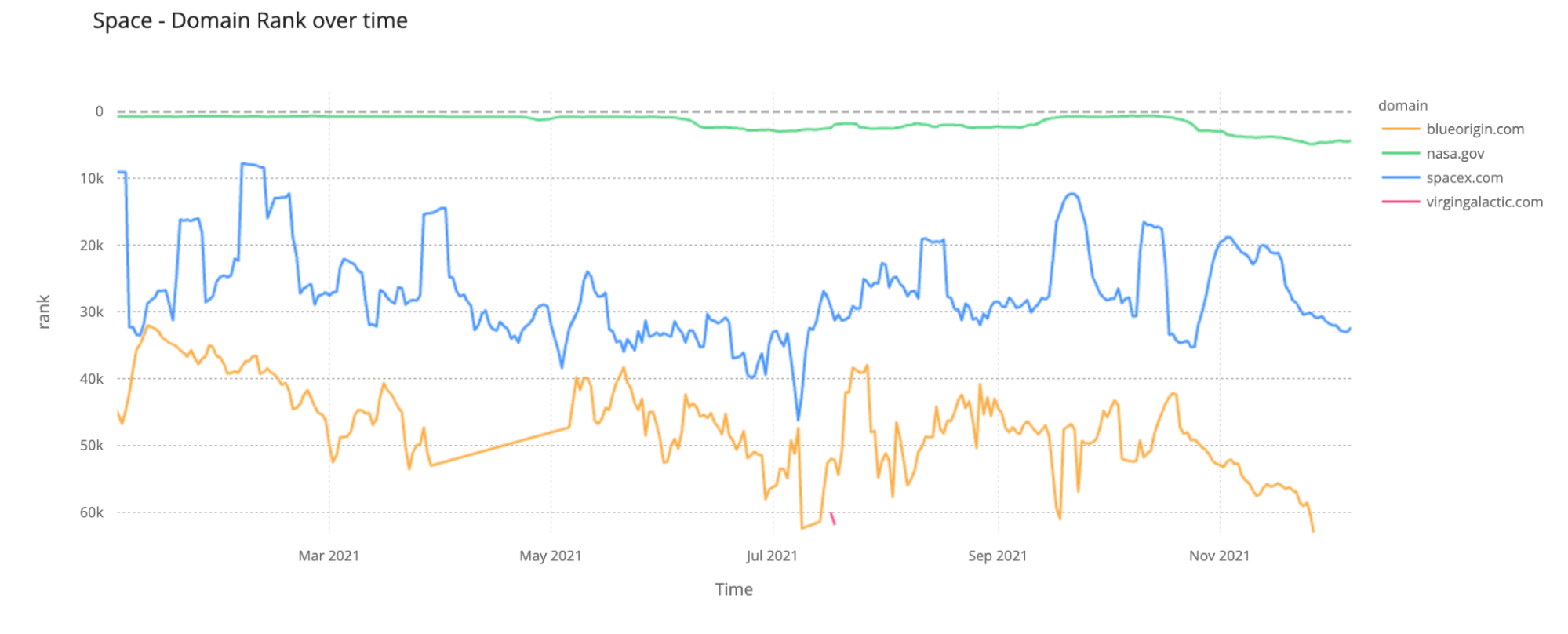Click the '10k' y-axis tick label

[x=92, y=179]
